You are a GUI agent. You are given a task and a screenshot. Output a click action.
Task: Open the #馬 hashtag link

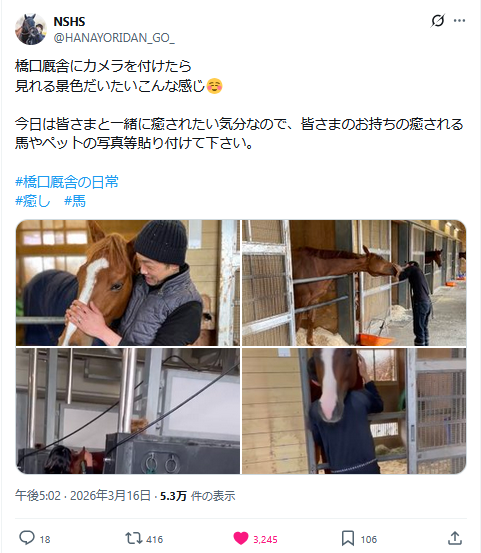coord(75,201)
